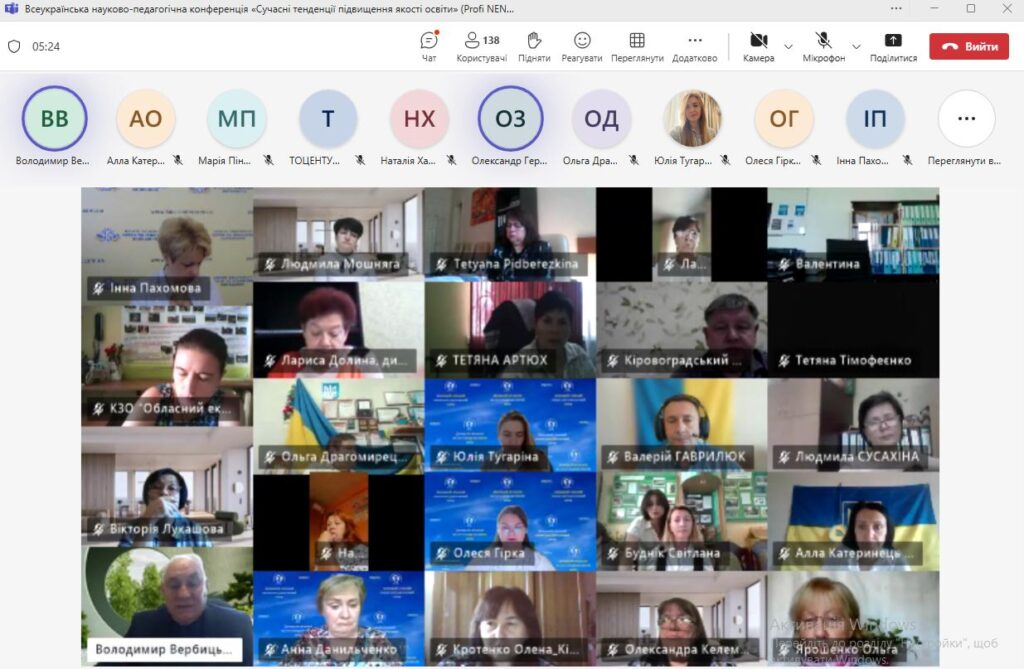Screen dimensions: 1024x669
Task: Open the Chat panel
Action: click(429, 46)
